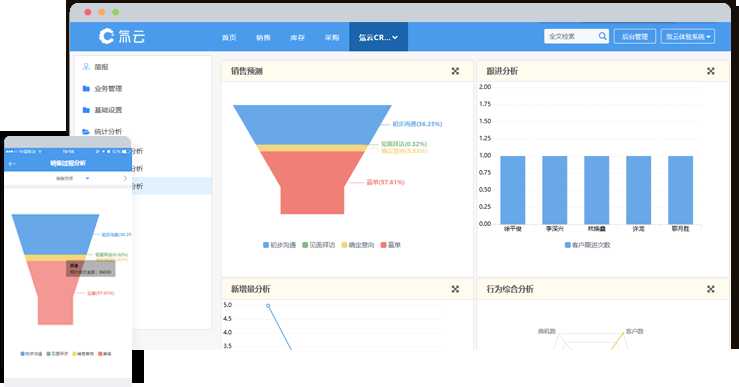Click the yellow minimize window button

click(x=102, y=12)
